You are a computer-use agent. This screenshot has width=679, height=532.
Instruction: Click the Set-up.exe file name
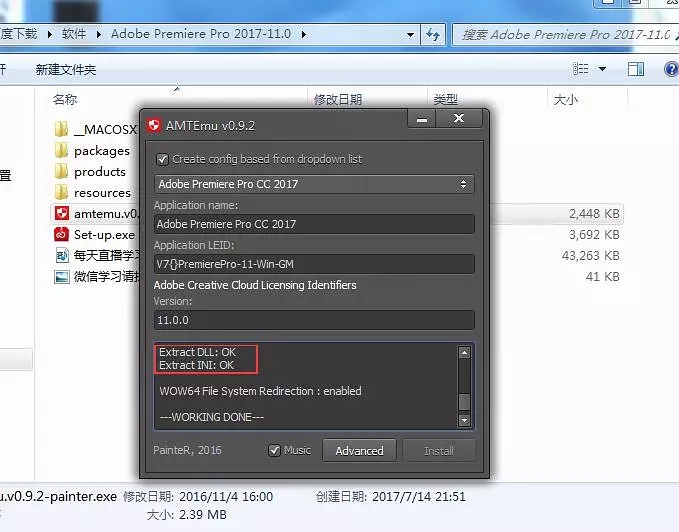(104, 235)
